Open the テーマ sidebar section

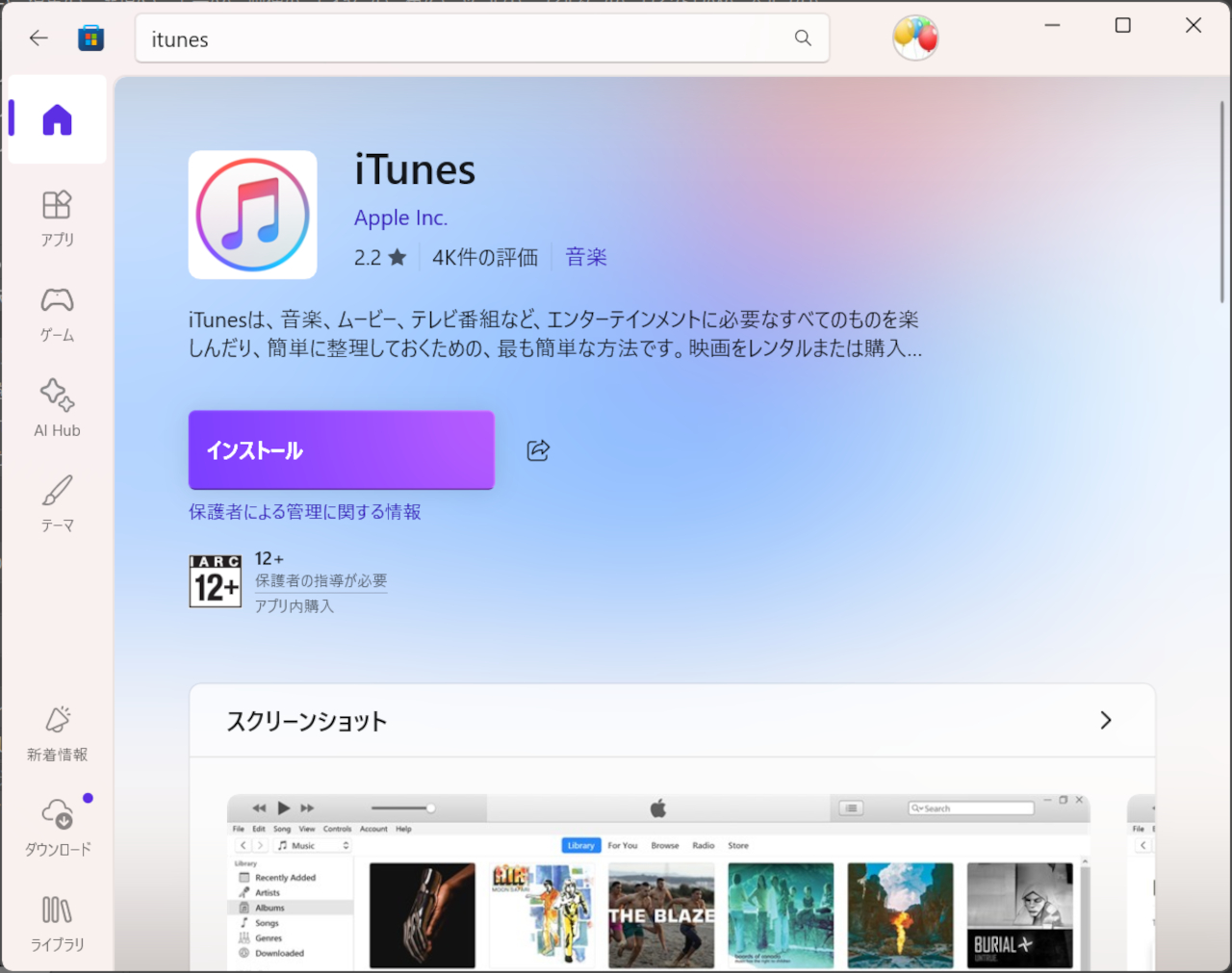(57, 504)
